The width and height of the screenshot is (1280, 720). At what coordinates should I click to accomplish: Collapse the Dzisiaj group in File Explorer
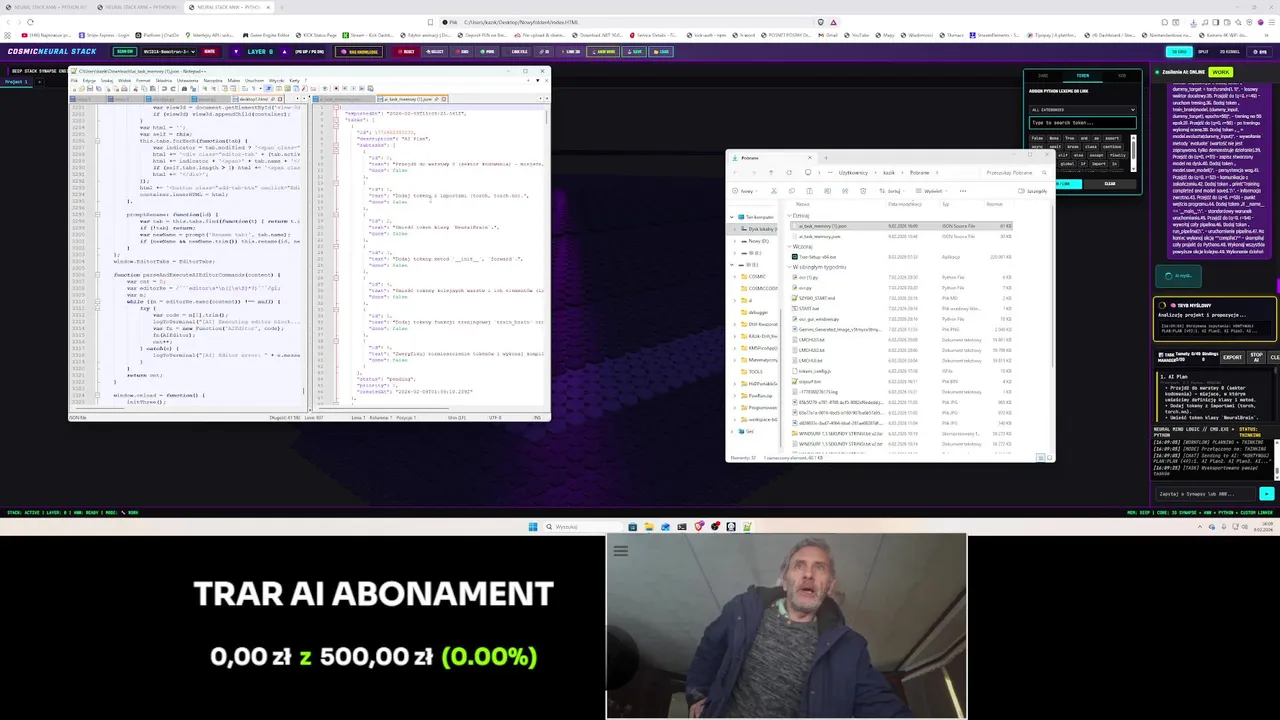[790, 215]
